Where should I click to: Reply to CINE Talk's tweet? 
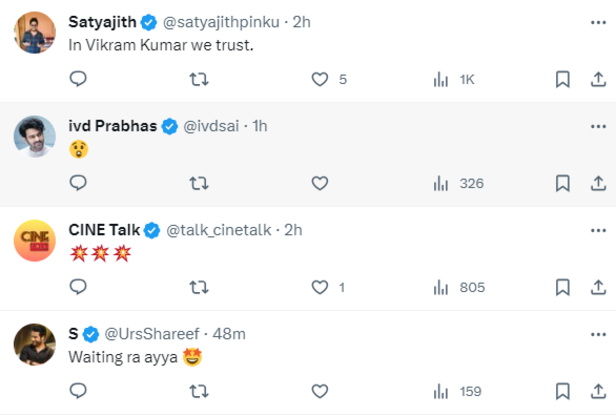[x=78, y=287]
